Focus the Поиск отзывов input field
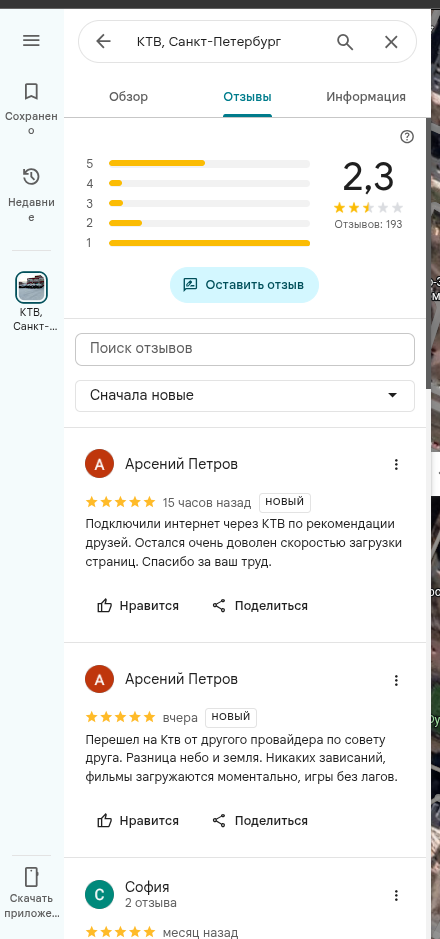Viewport: 440px width, 939px height. point(245,349)
